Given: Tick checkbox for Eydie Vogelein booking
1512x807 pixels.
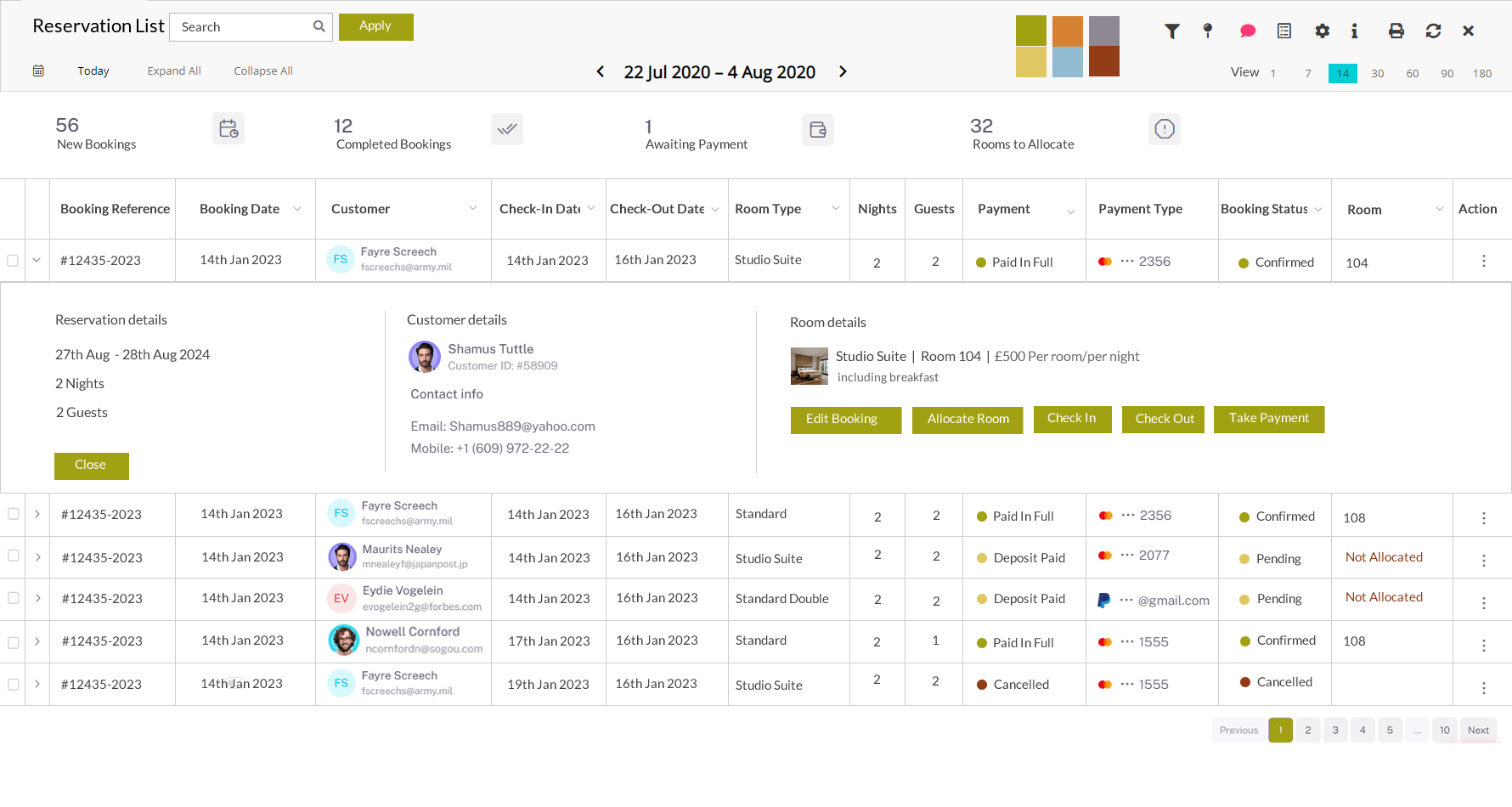Looking at the screenshot, I should click(14, 598).
